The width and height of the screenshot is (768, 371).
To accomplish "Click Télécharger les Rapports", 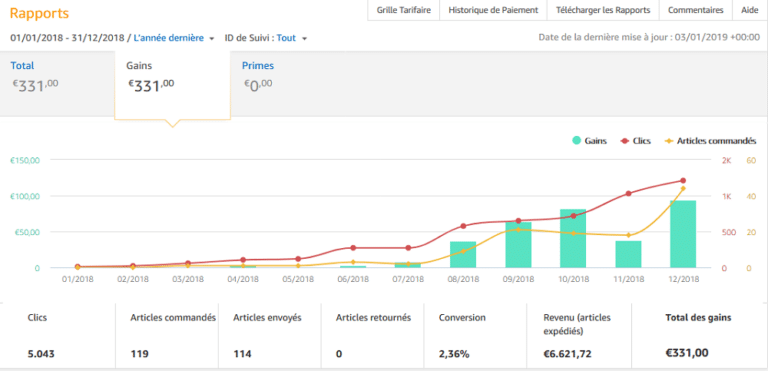I will 603,10.
